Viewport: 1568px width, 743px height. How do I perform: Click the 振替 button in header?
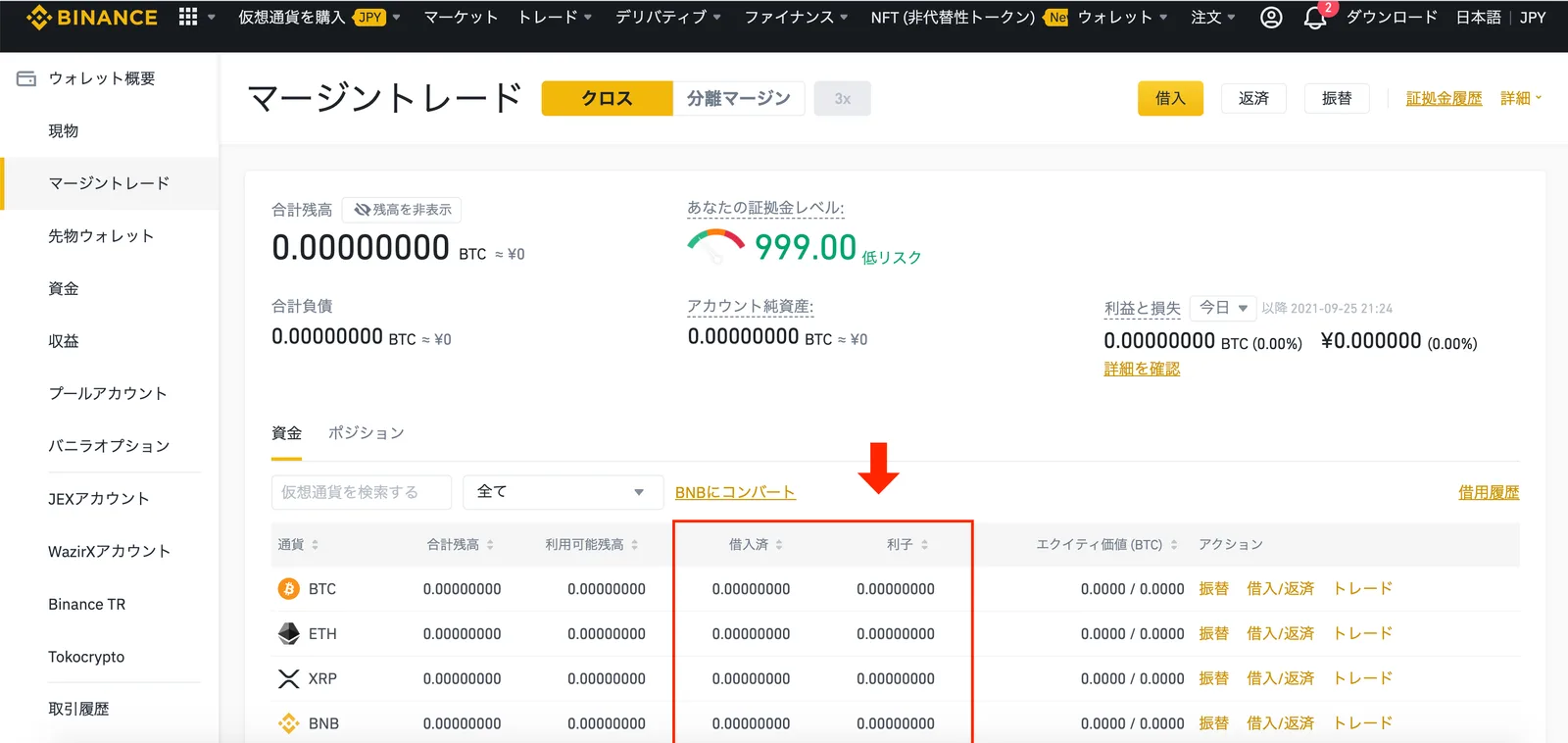1337,98
